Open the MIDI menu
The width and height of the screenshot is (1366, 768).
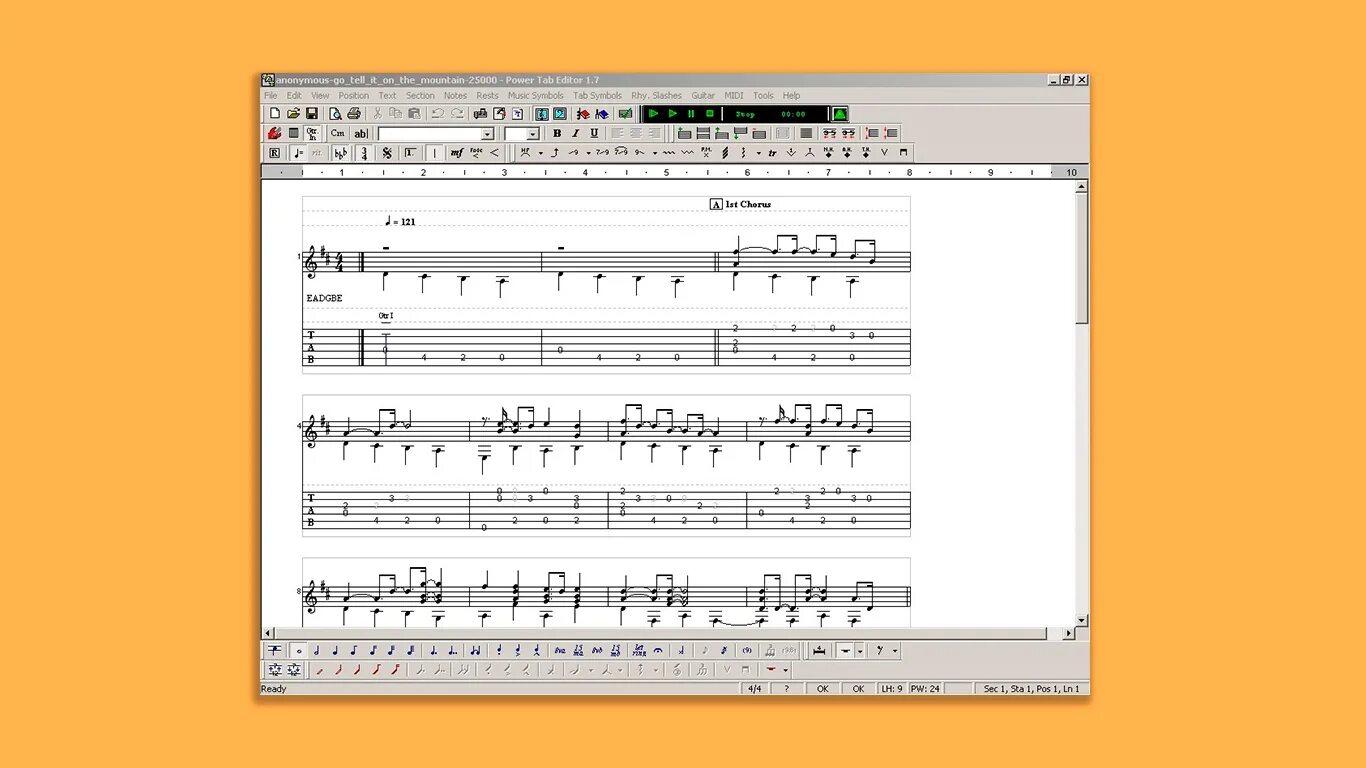click(734, 96)
